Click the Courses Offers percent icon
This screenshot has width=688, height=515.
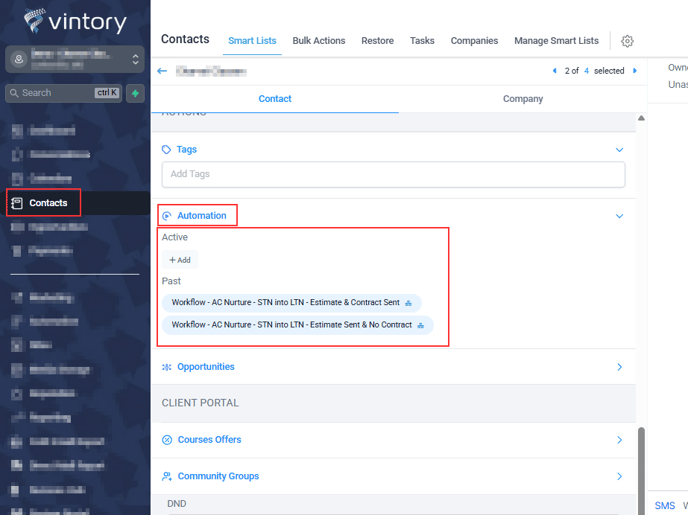pyautogui.click(x=167, y=440)
